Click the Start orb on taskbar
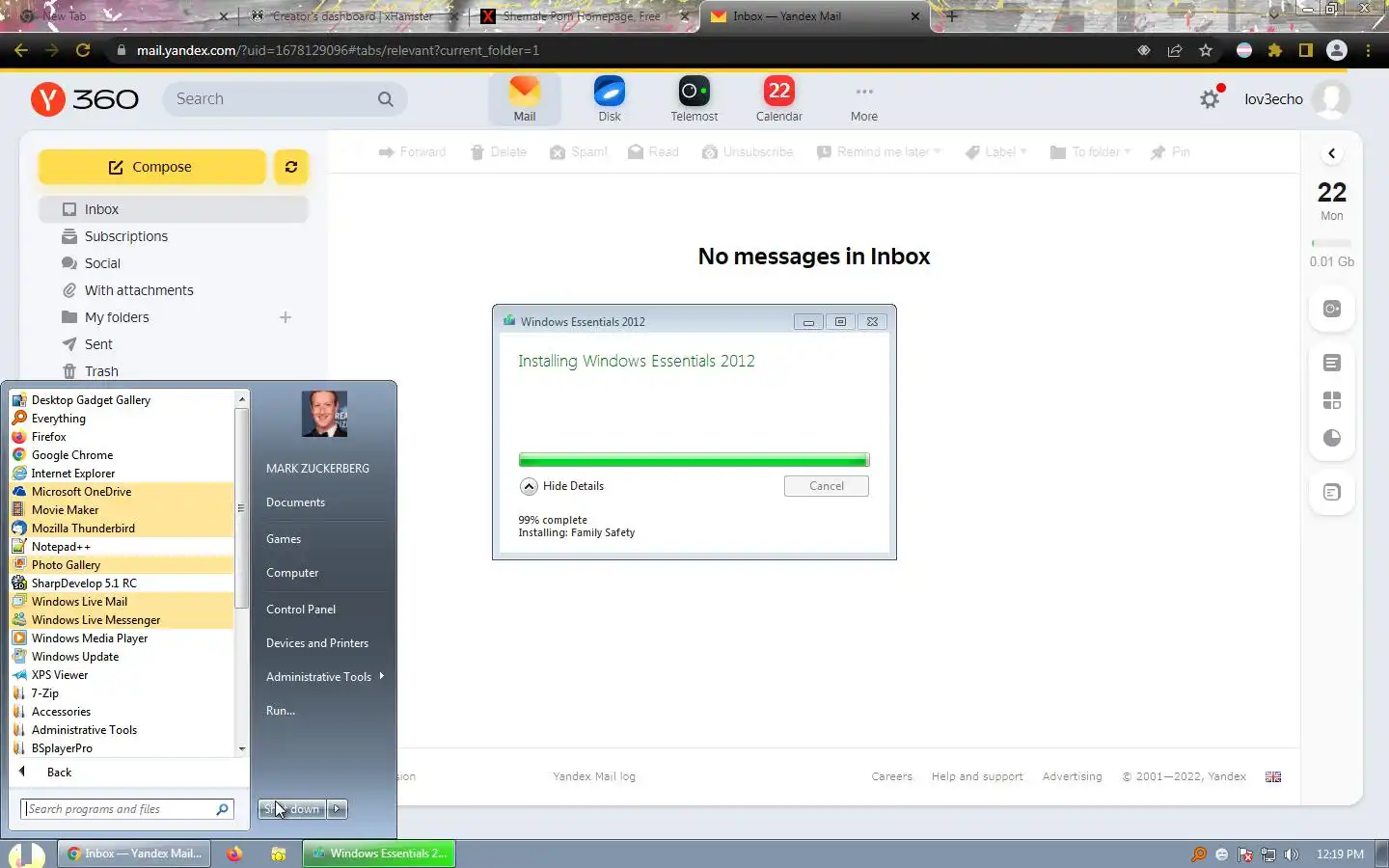This screenshot has height=868, width=1389. coord(27,854)
